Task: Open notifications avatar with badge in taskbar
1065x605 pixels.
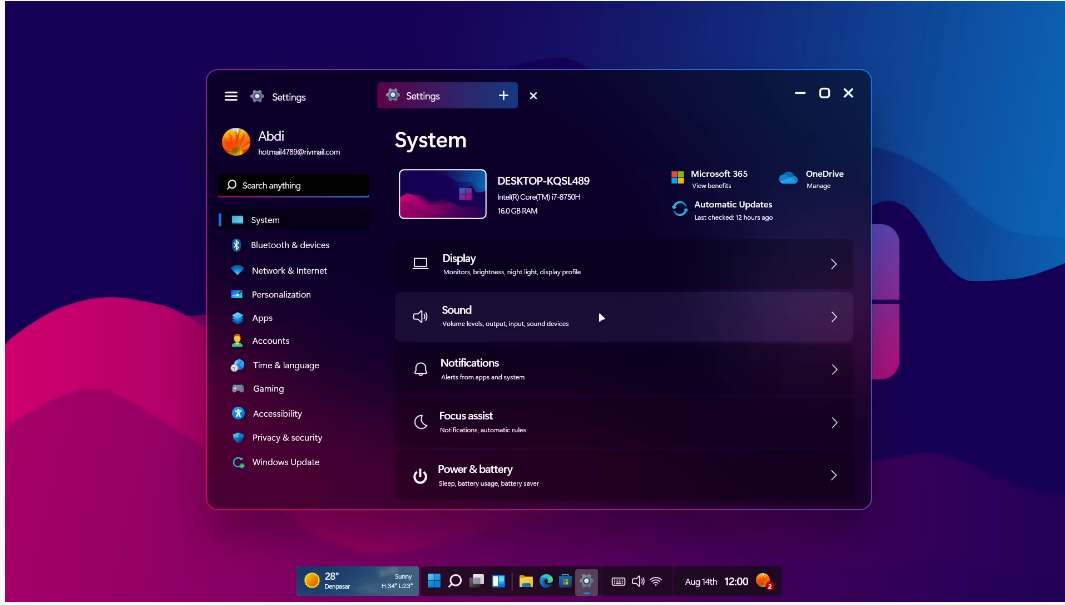Action: (x=764, y=581)
